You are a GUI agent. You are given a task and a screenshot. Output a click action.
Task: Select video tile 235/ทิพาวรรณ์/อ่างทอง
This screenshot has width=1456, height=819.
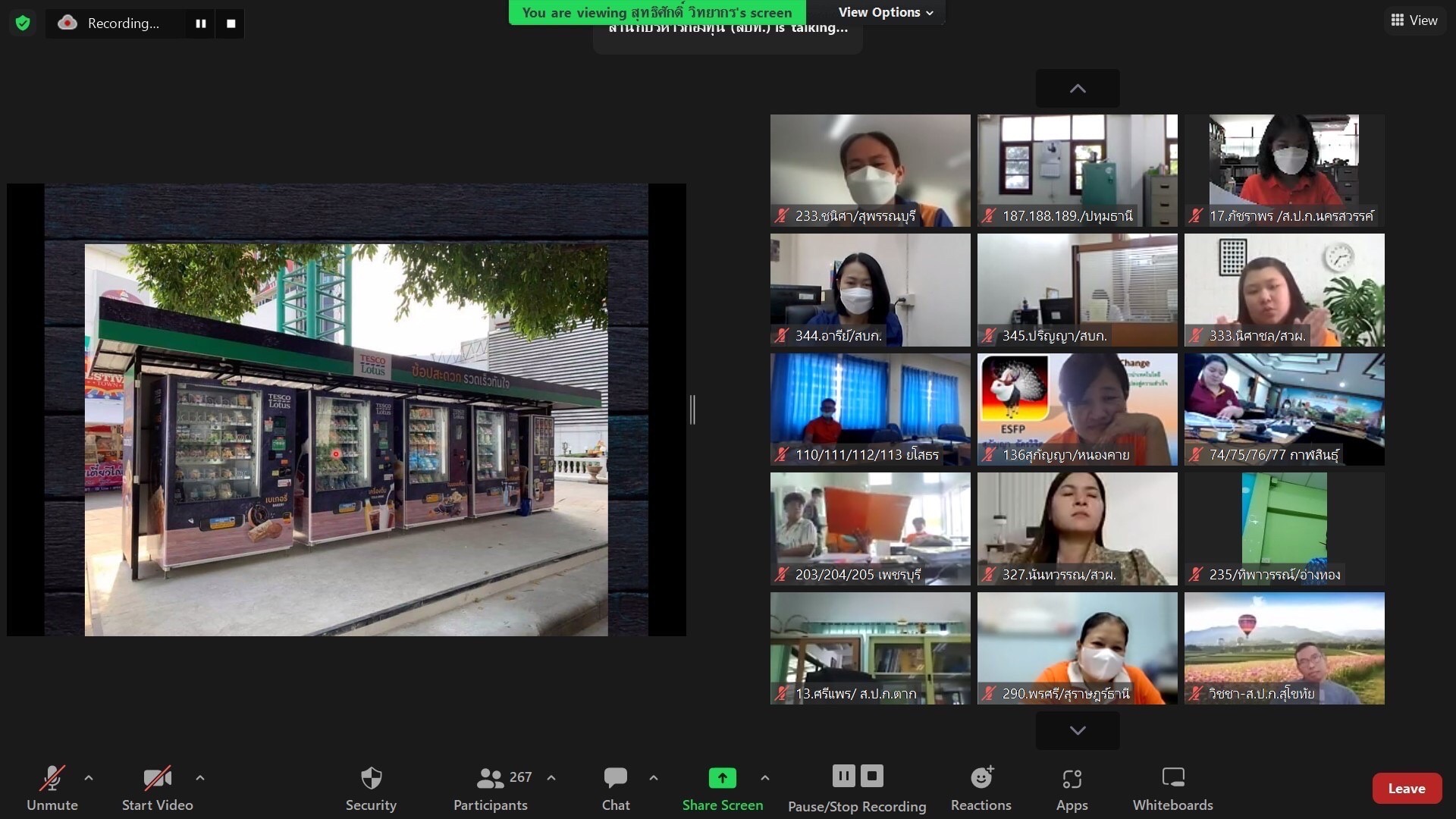click(x=1284, y=529)
